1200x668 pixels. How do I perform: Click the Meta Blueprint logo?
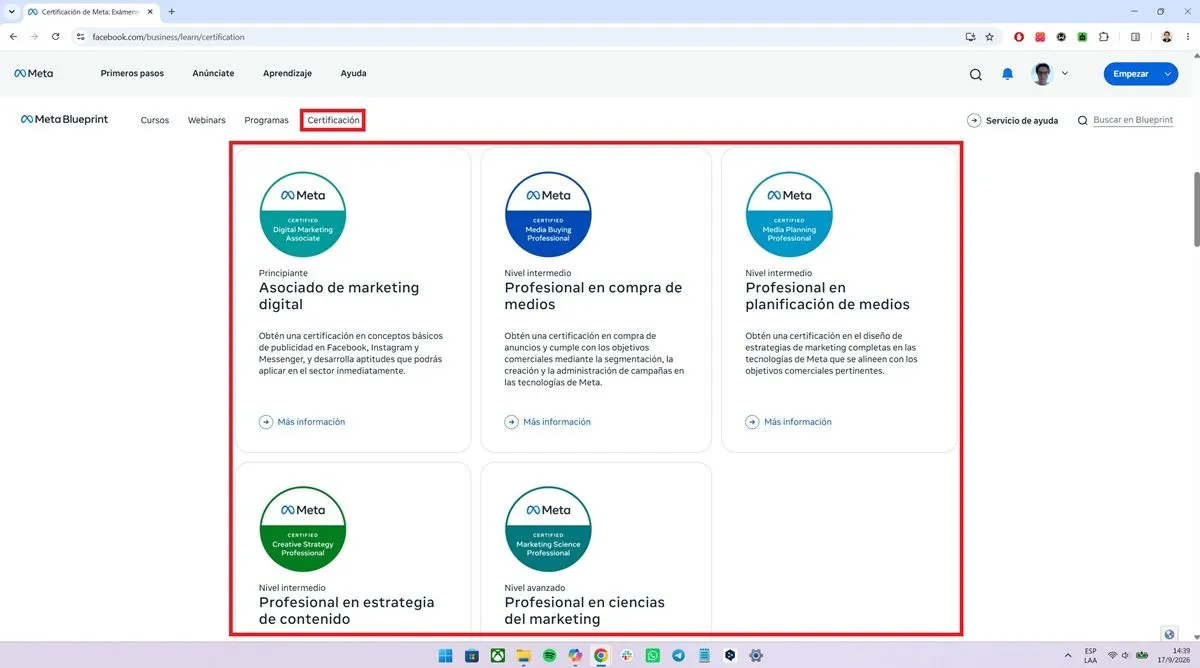[x=64, y=120]
